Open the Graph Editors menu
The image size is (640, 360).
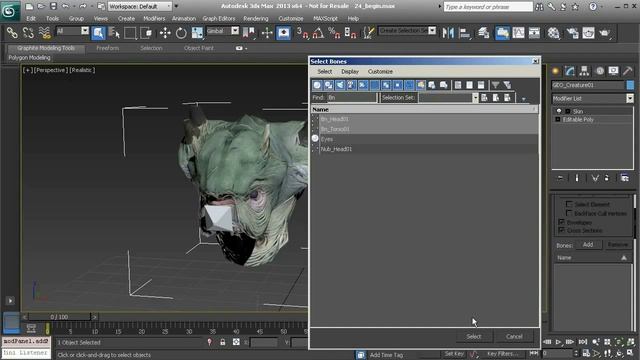(x=219, y=18)
